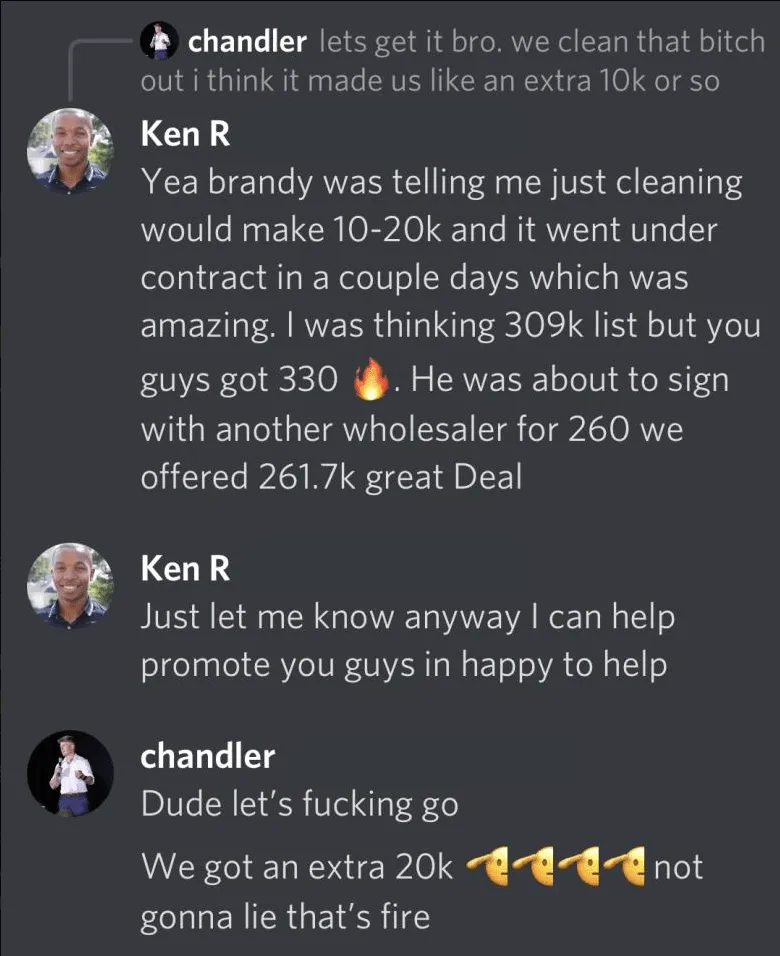Click chandler name in the reply preview

[247, 41]
